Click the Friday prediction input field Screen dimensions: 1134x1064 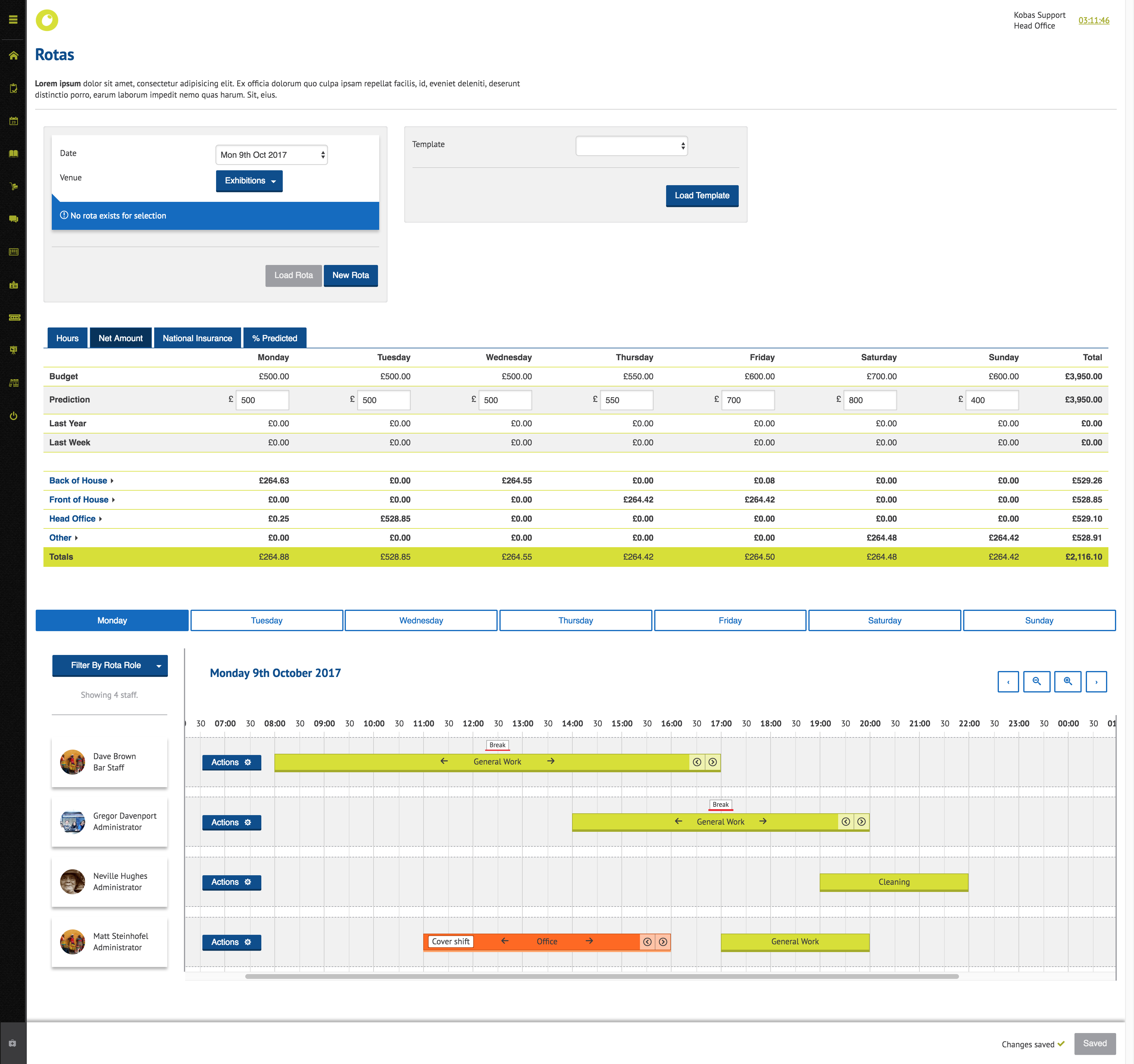pyautogui.click(x=747, y=400)
